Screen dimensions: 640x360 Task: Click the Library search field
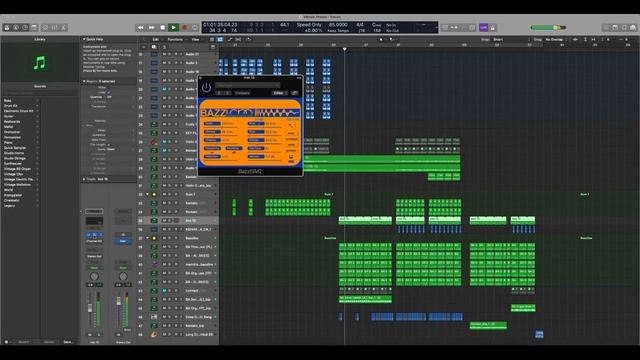click(40, 93)
